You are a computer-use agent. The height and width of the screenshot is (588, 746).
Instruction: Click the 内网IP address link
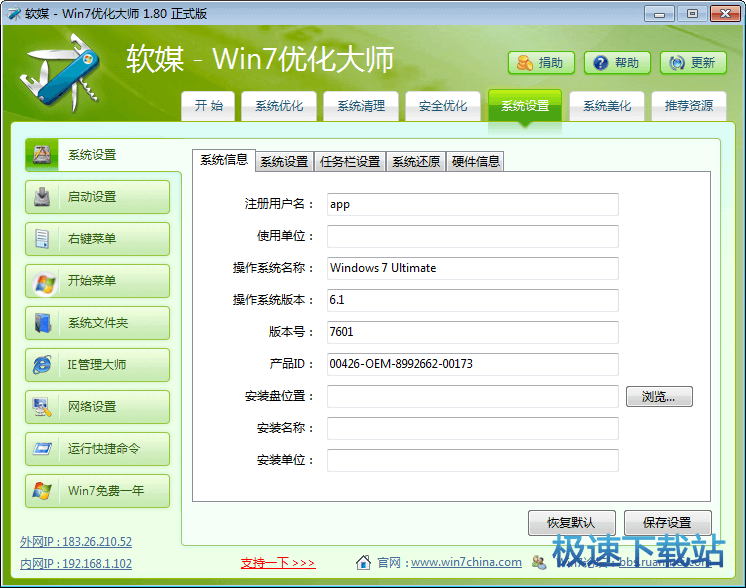pos(76,563)
